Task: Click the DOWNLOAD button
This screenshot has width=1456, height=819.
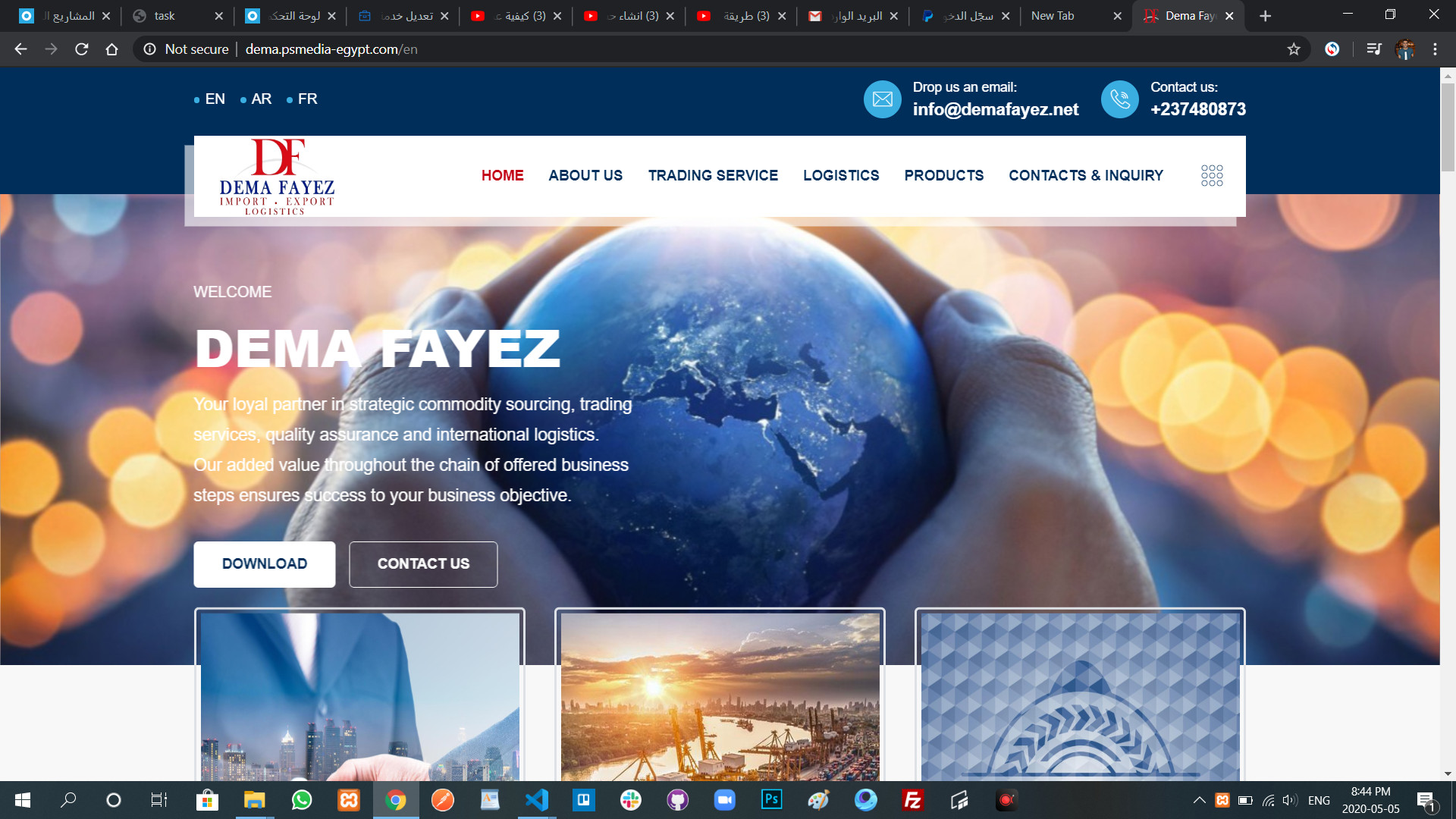Action: point(264,564)
